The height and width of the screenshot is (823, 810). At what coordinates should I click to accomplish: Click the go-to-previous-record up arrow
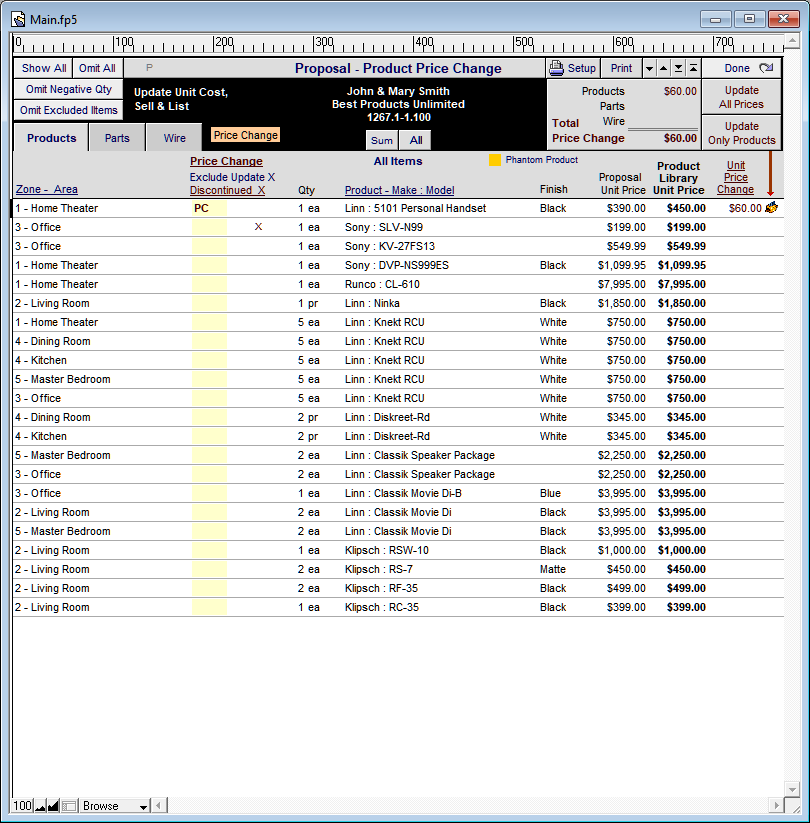(x=664, y=68)
